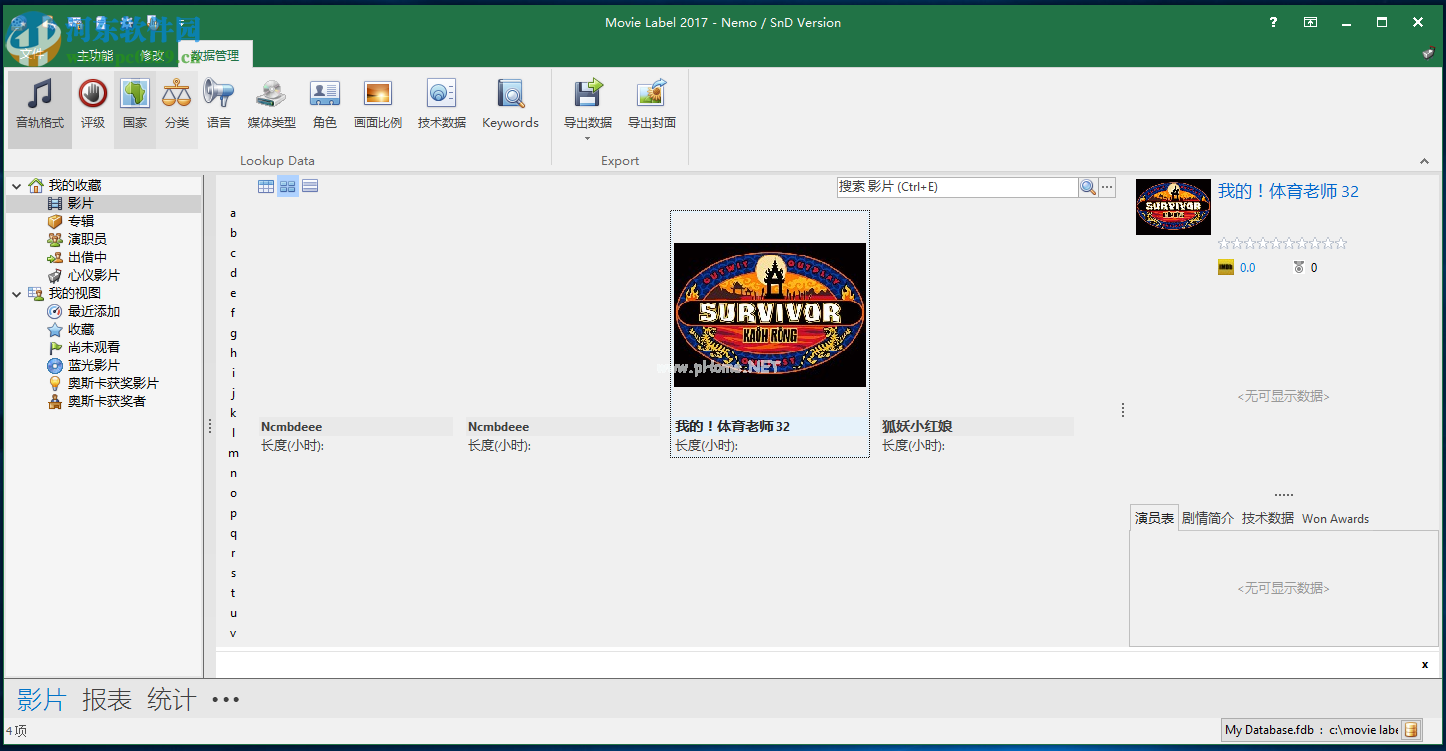Click the 搜索 影片 search field

point(957,187)
